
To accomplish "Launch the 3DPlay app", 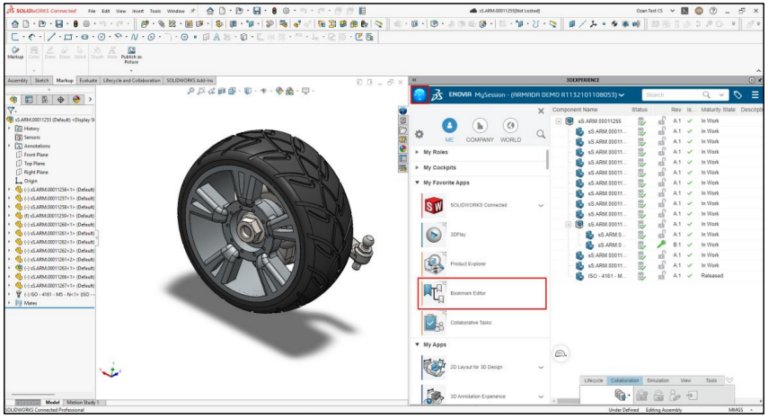I will tap(434, 234).
